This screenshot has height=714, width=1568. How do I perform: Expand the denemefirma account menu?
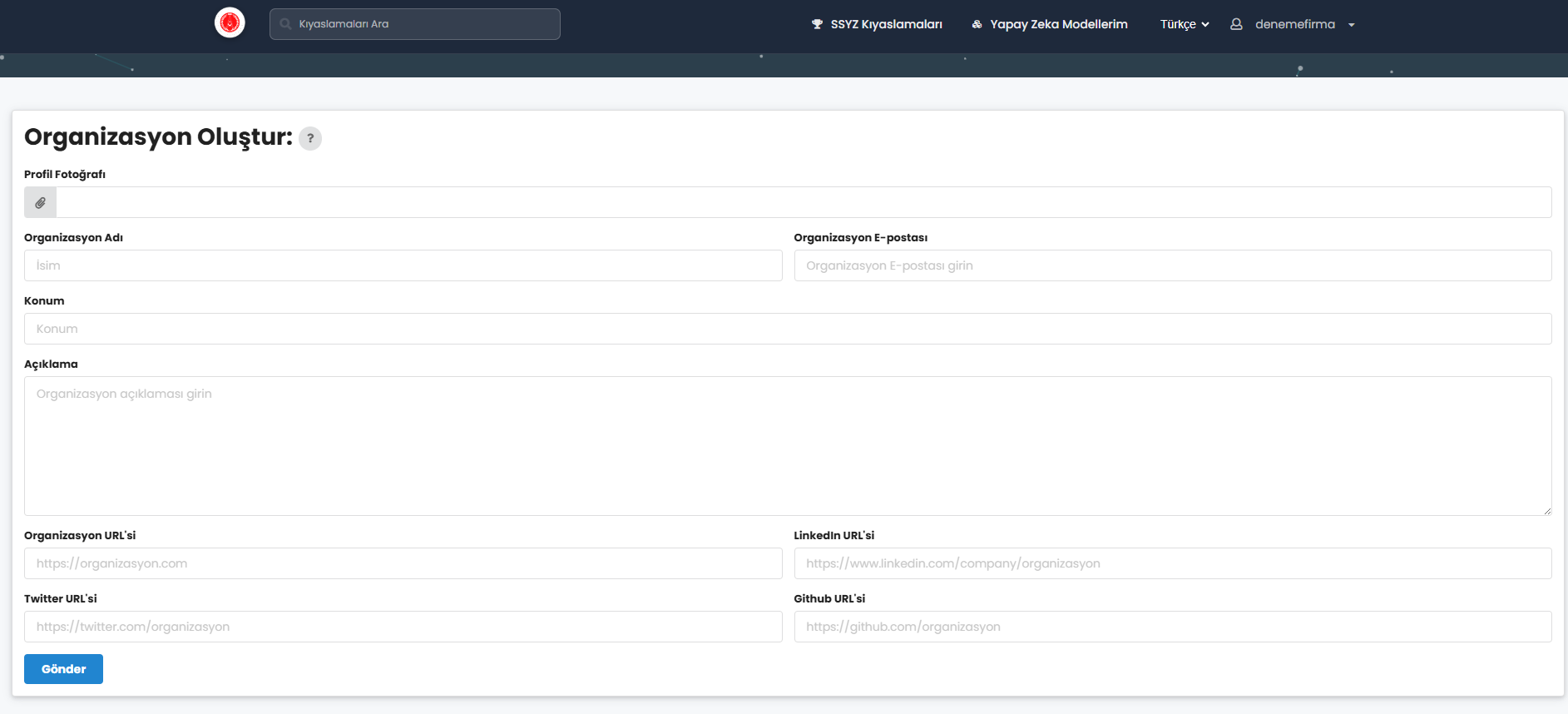point(1351,25)
